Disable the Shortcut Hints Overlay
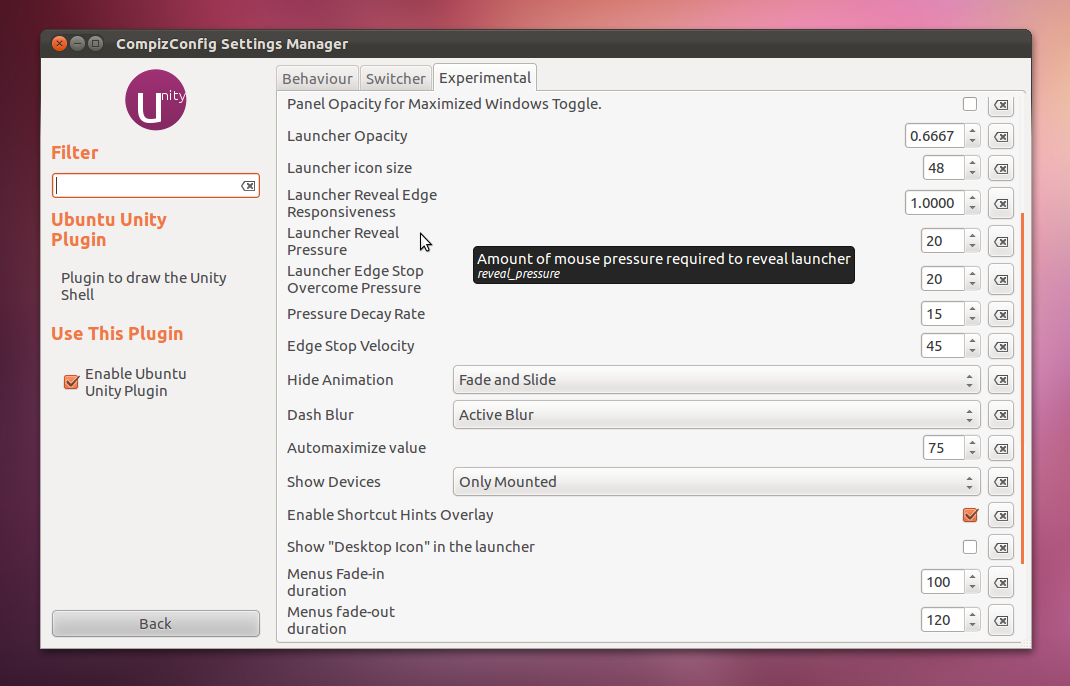1070x686 pixels. click(970, 515)
